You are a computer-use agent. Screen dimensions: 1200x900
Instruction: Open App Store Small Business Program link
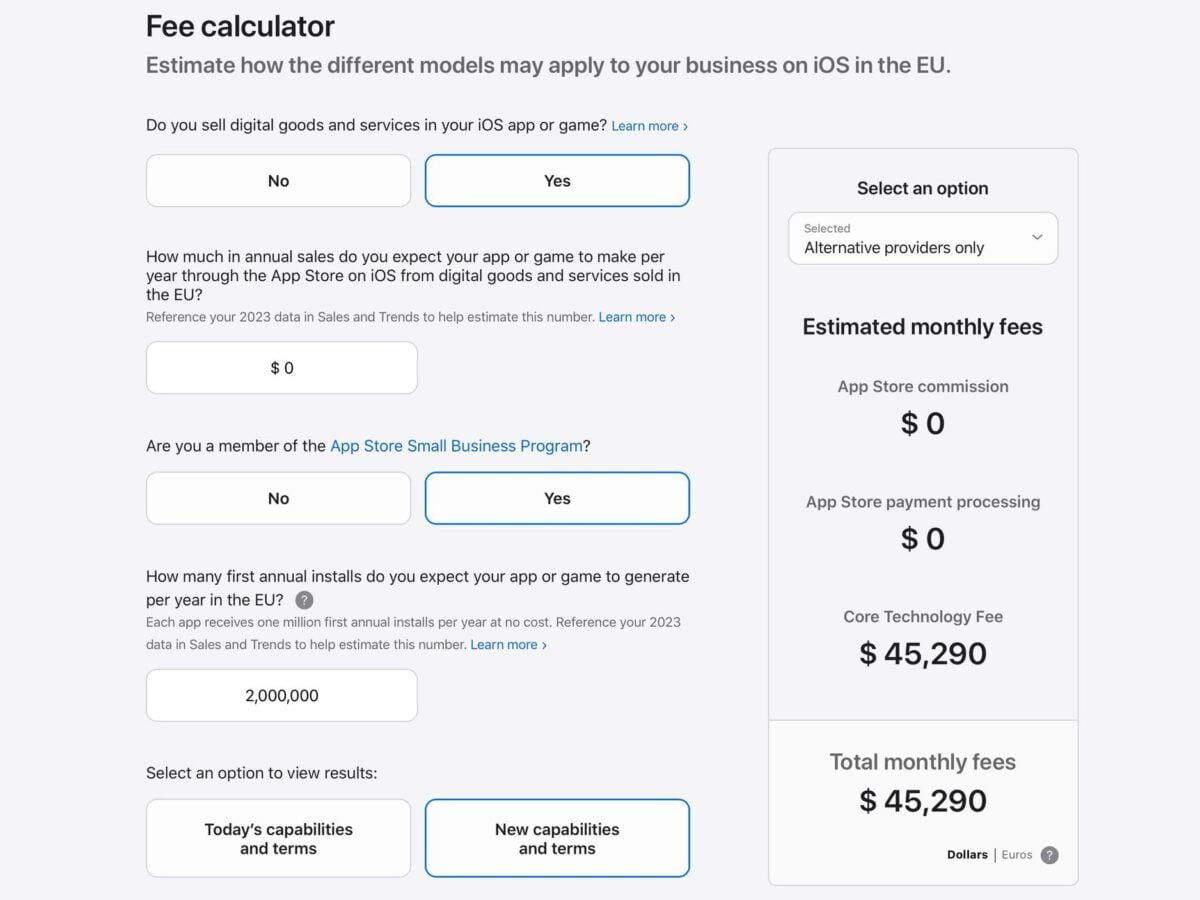456,446
